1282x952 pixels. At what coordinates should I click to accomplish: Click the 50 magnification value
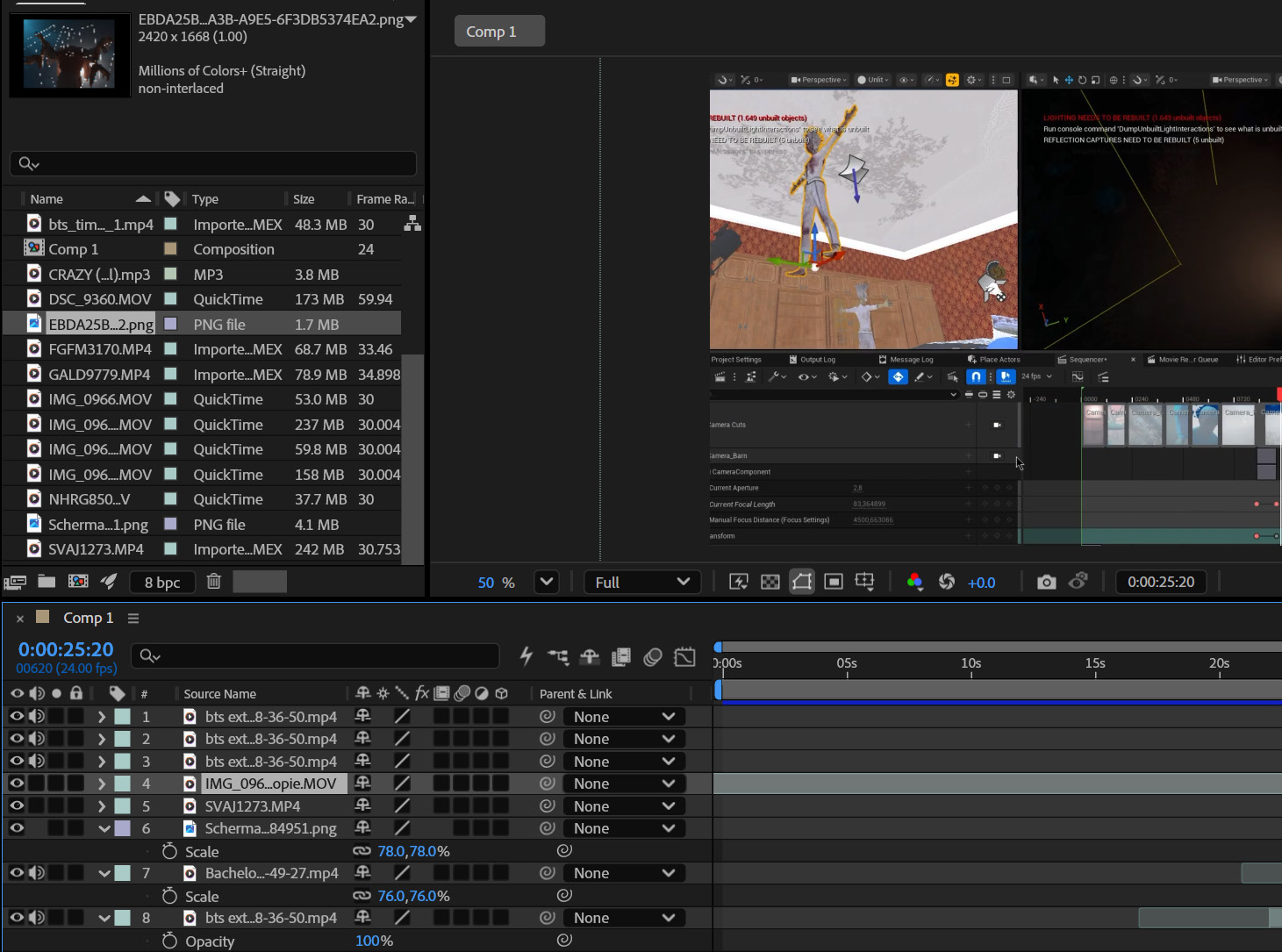(486, 583)
